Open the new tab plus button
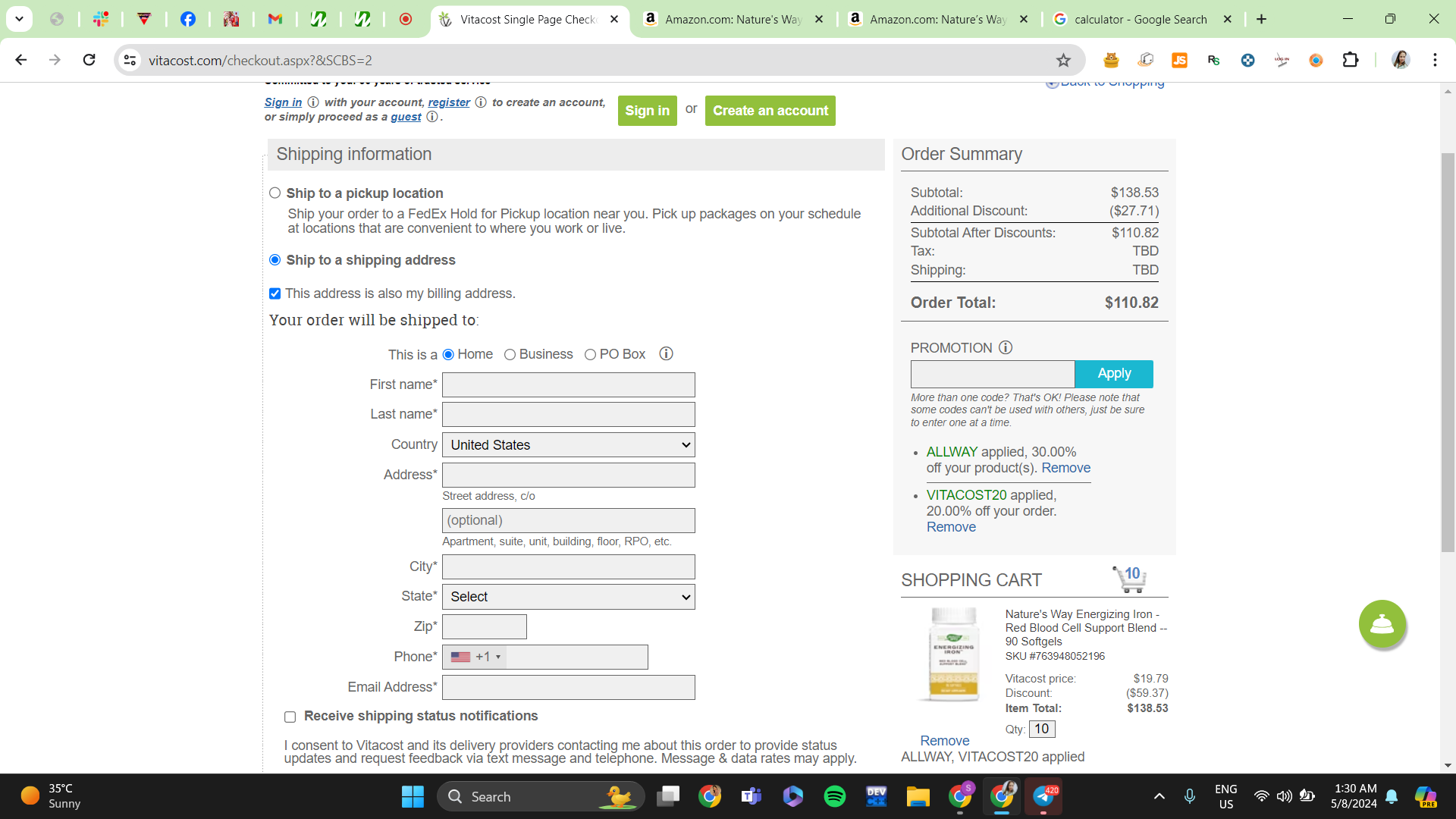This screenshot has height=819, width=1456. click(x=1261, y=19)
